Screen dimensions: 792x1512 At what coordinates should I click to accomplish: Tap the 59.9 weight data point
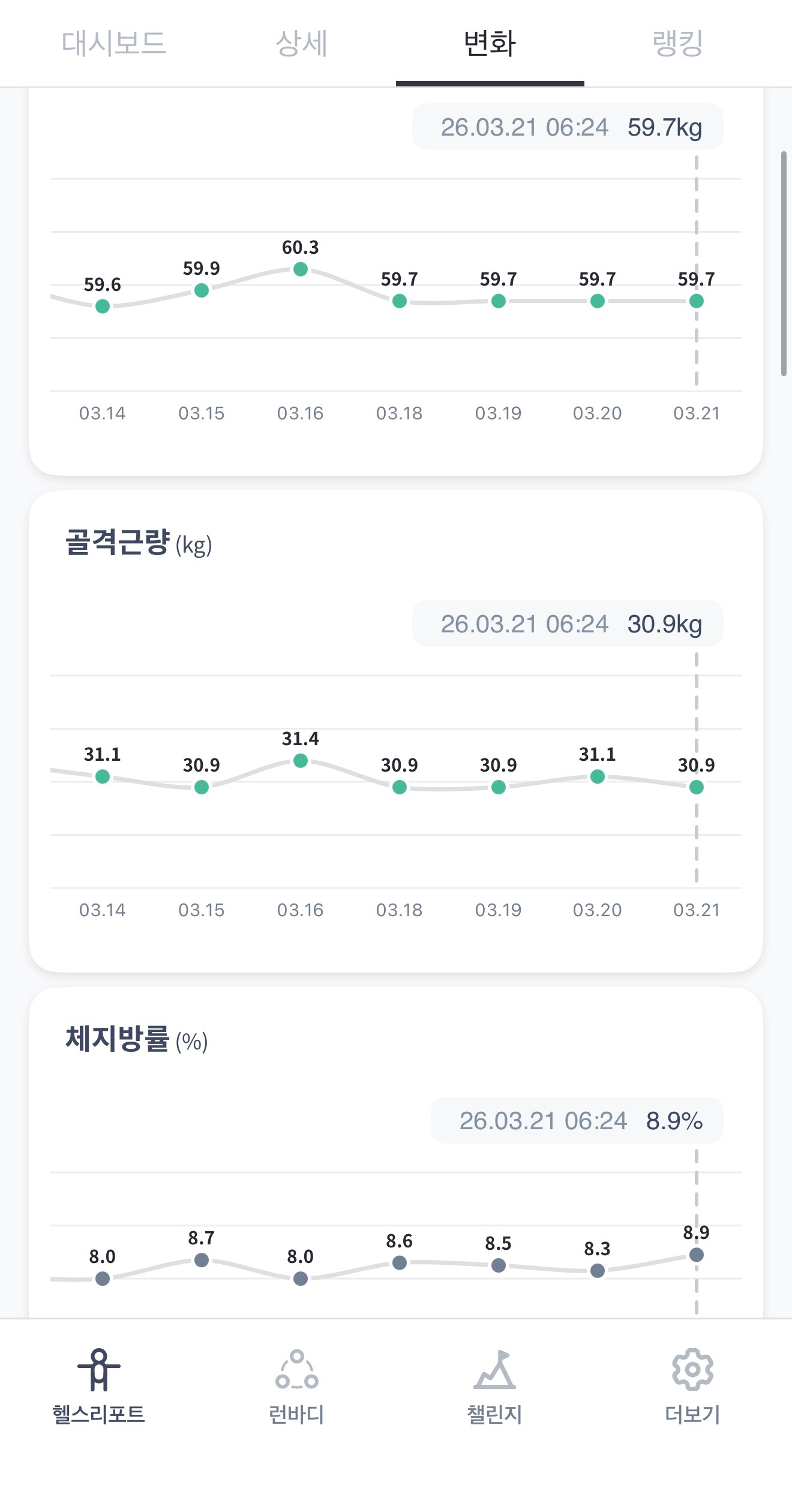click(x=202, y=290)
